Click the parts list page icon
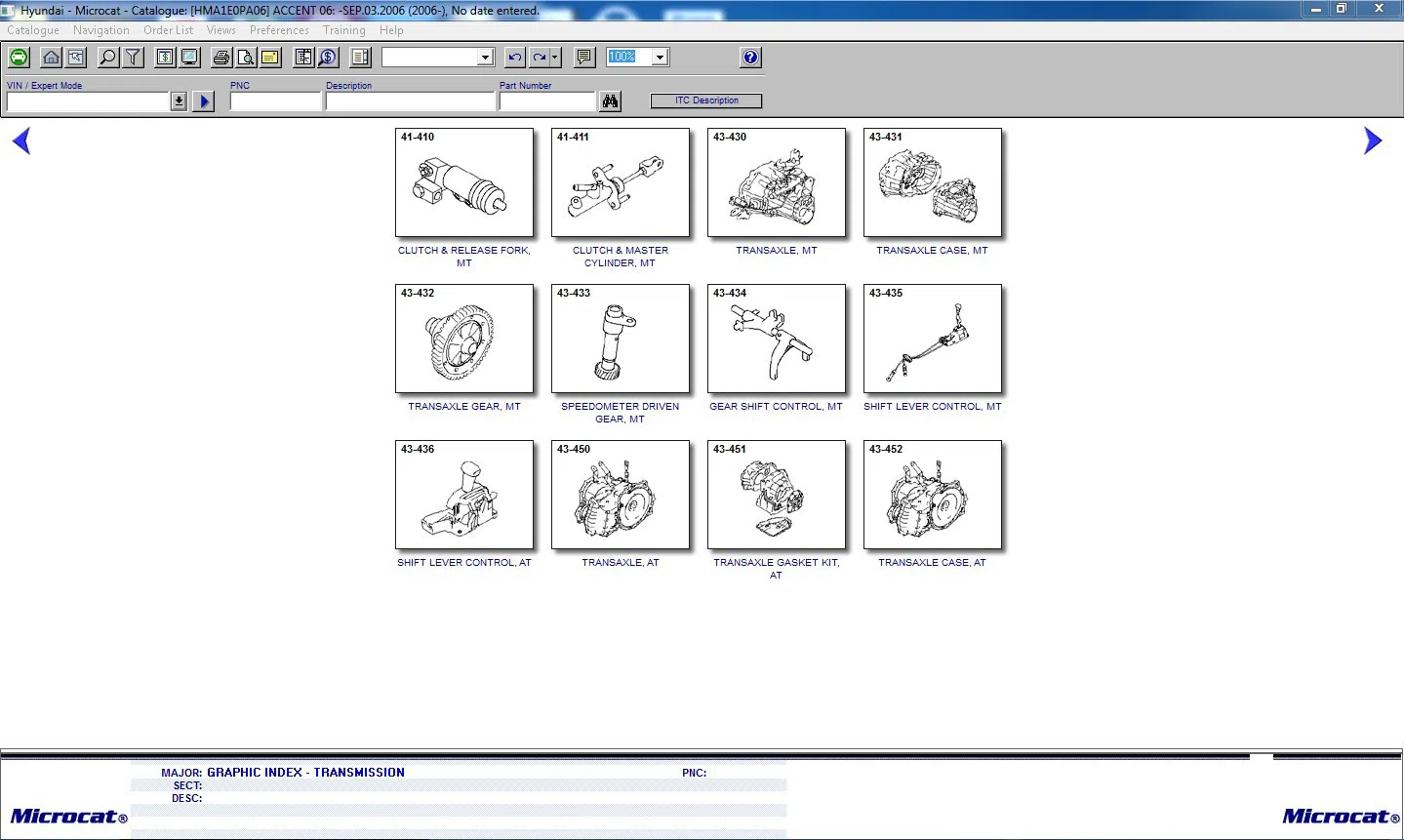The height and width of the screenshot is (840, 1404). pos(361,58)
